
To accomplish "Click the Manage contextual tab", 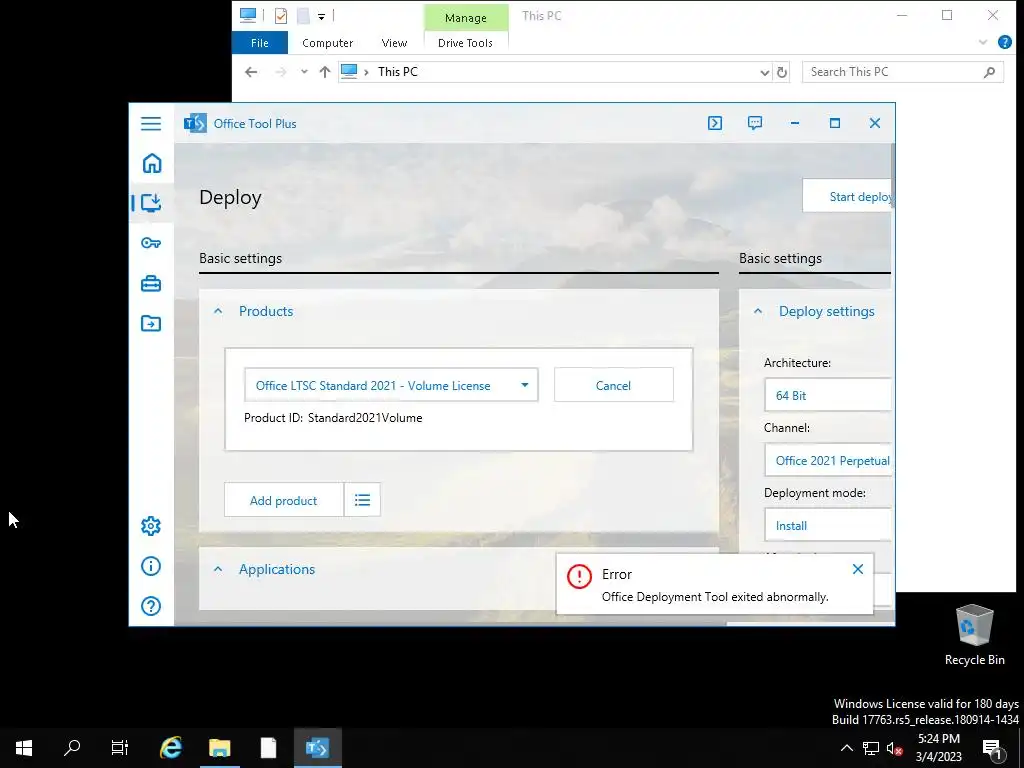I will point(466,18).
